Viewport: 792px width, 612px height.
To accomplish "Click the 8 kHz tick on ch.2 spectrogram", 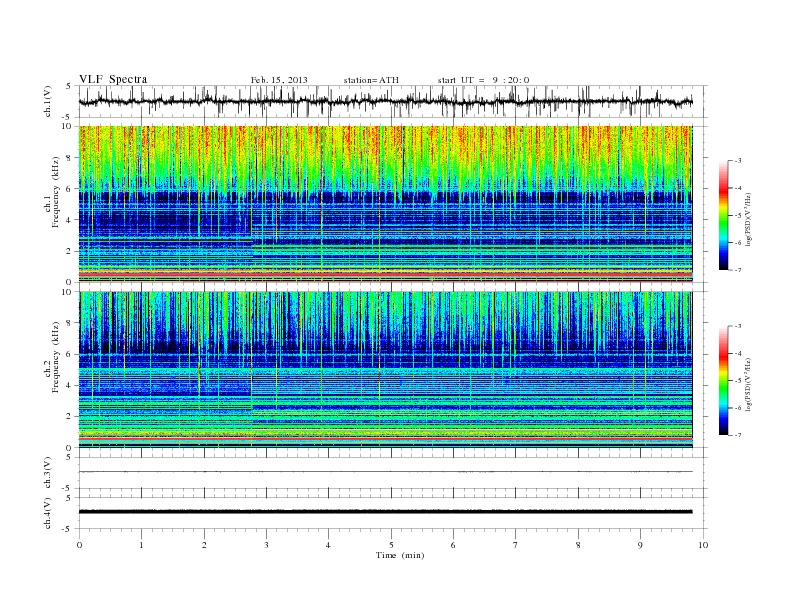I will coord(69,323).
